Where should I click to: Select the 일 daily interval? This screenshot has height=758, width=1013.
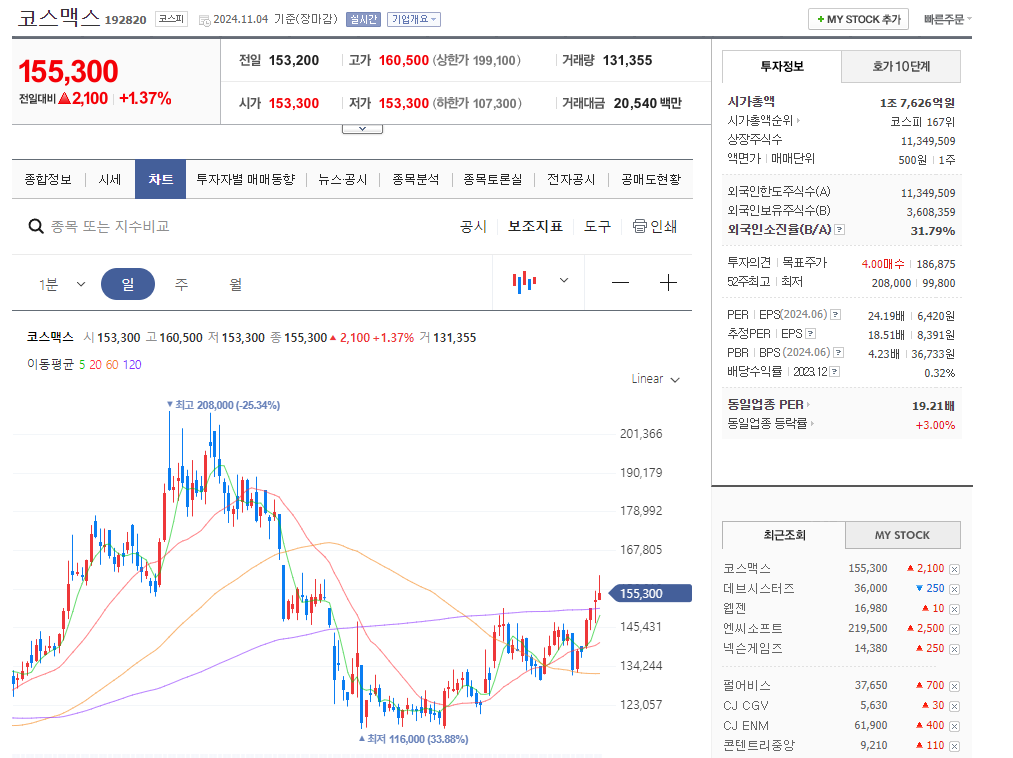[128, 284]
